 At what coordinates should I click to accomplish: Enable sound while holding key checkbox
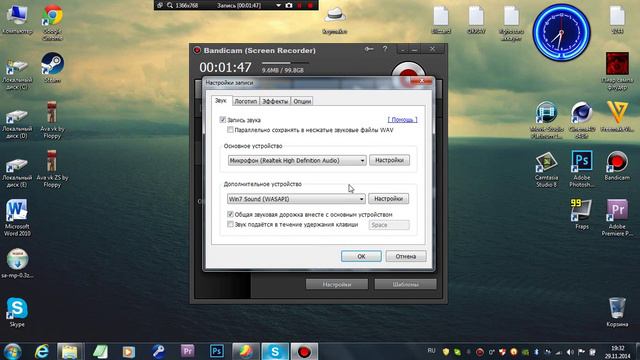coord(230,224)
